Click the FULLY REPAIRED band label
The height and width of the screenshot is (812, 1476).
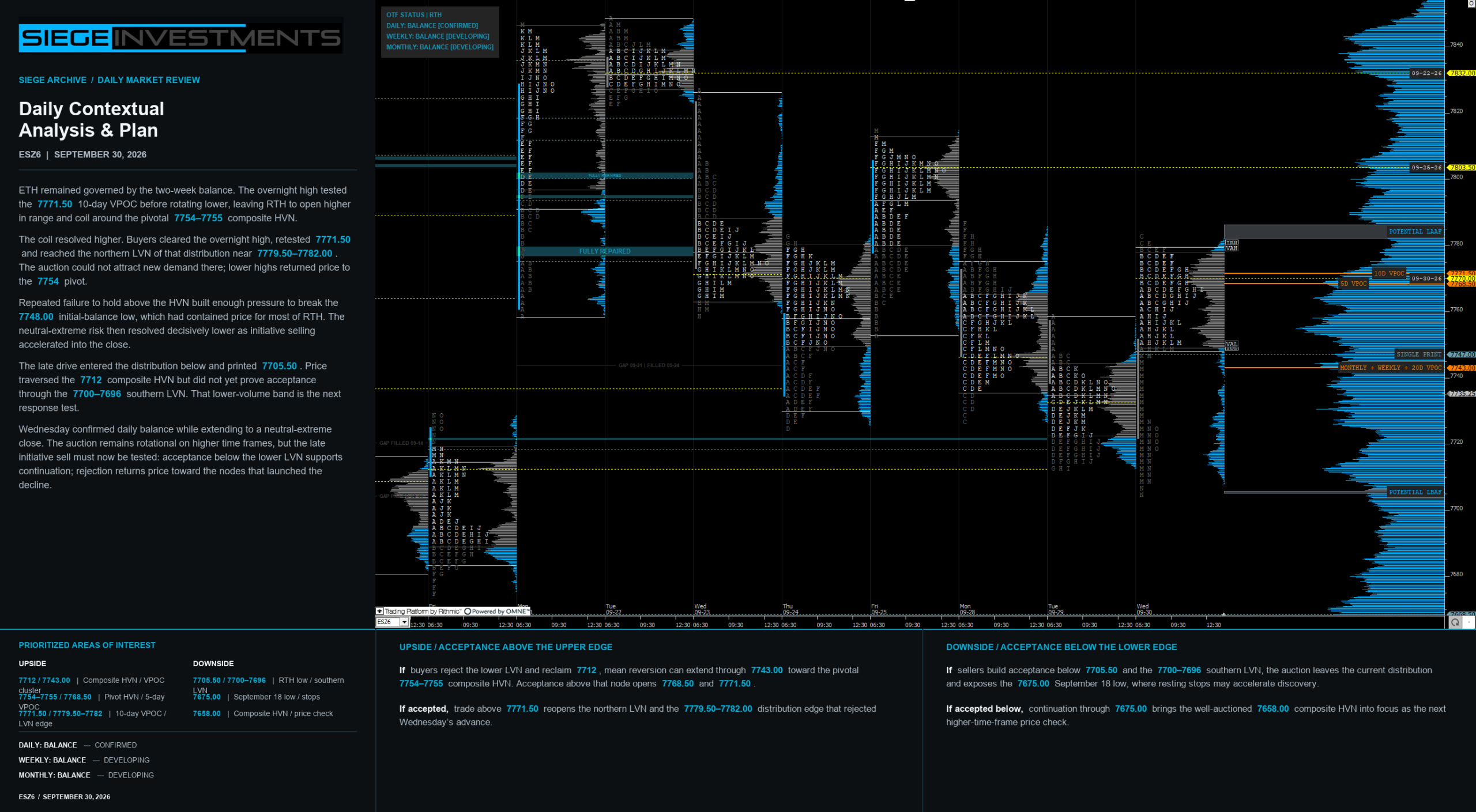(x=605, y=251)
